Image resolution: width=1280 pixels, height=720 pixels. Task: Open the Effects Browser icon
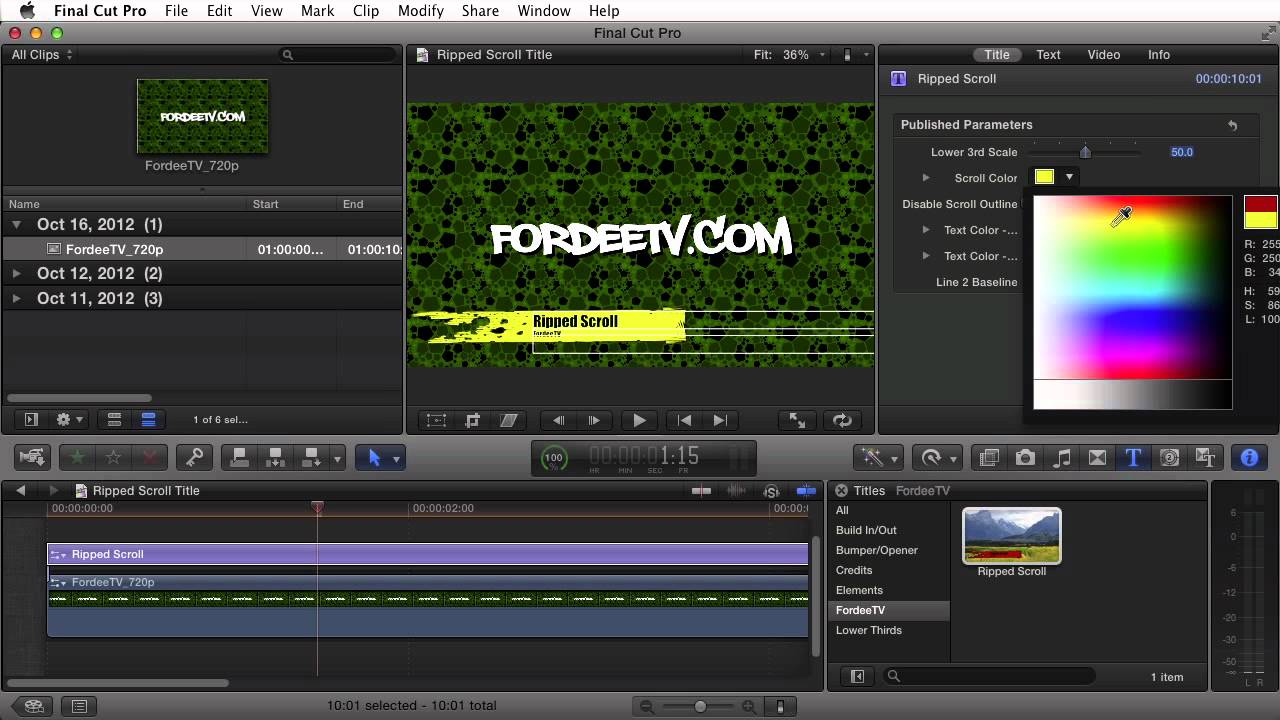pos(989,457)
